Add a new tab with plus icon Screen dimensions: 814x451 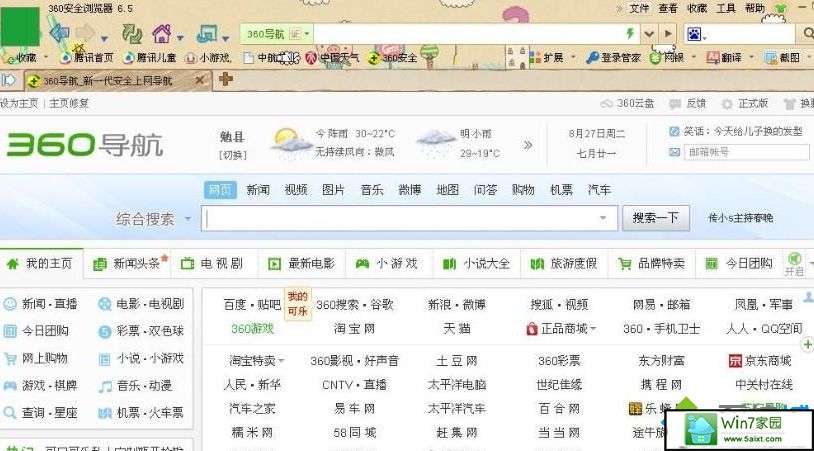226,79
